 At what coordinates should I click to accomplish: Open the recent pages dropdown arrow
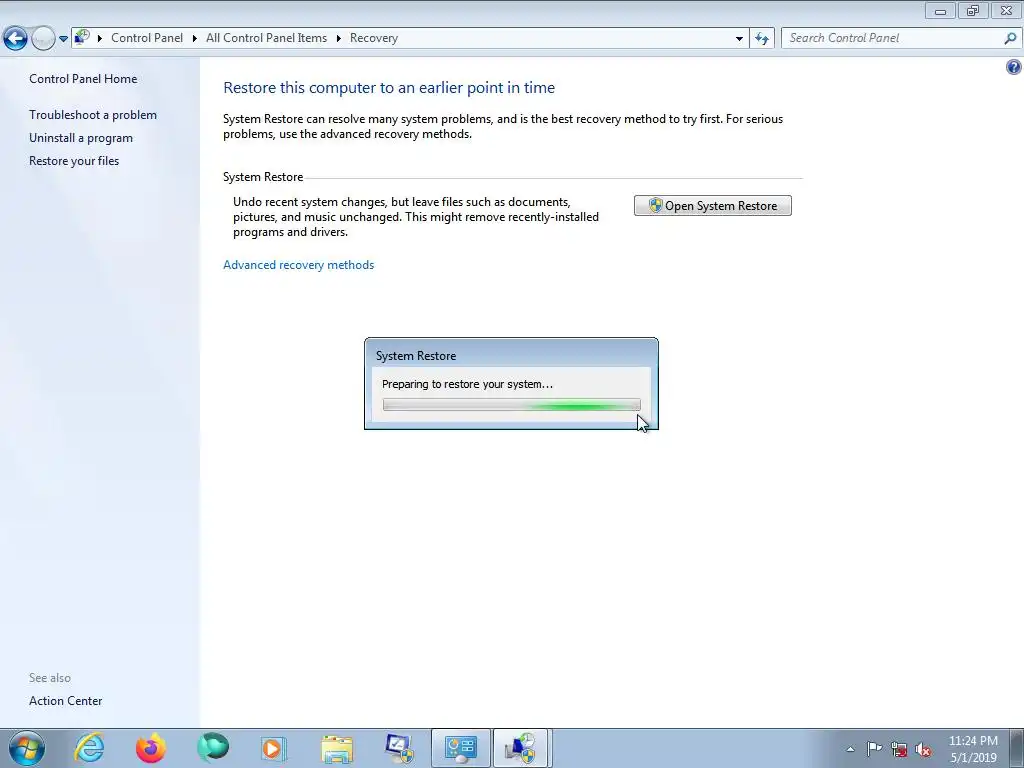click(x=63, y=39)
